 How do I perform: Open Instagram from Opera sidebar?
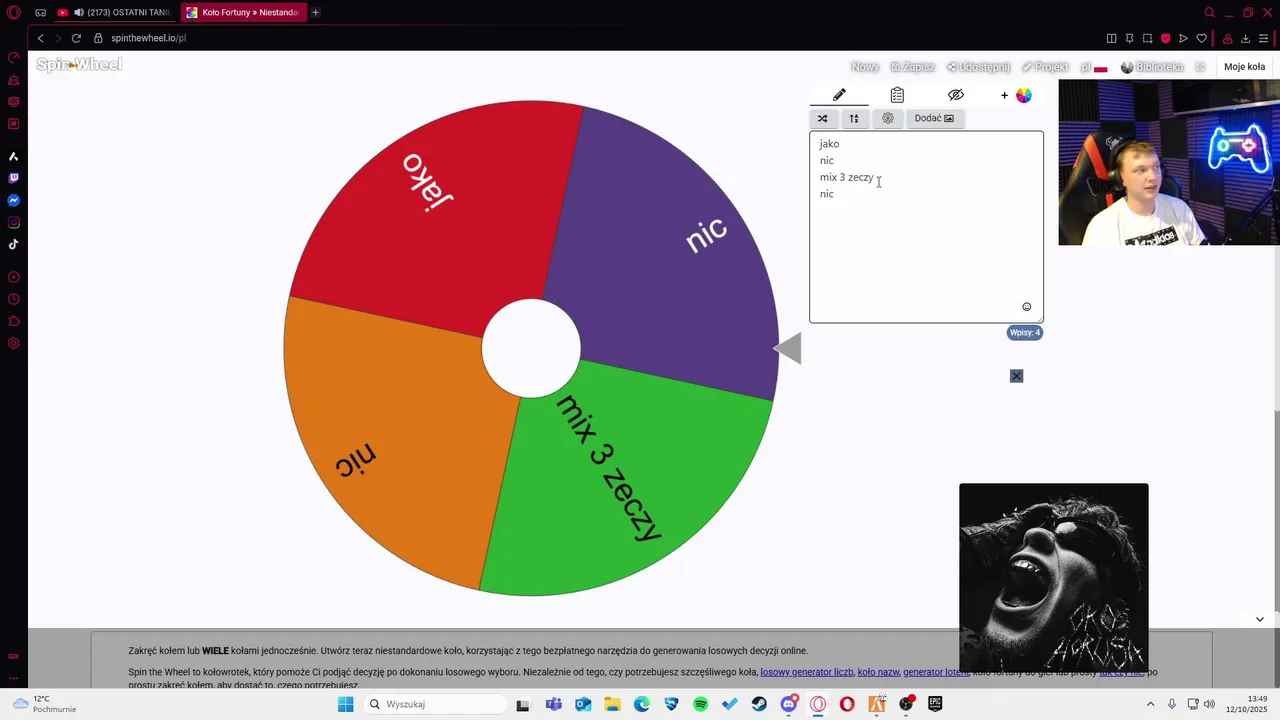14,222
